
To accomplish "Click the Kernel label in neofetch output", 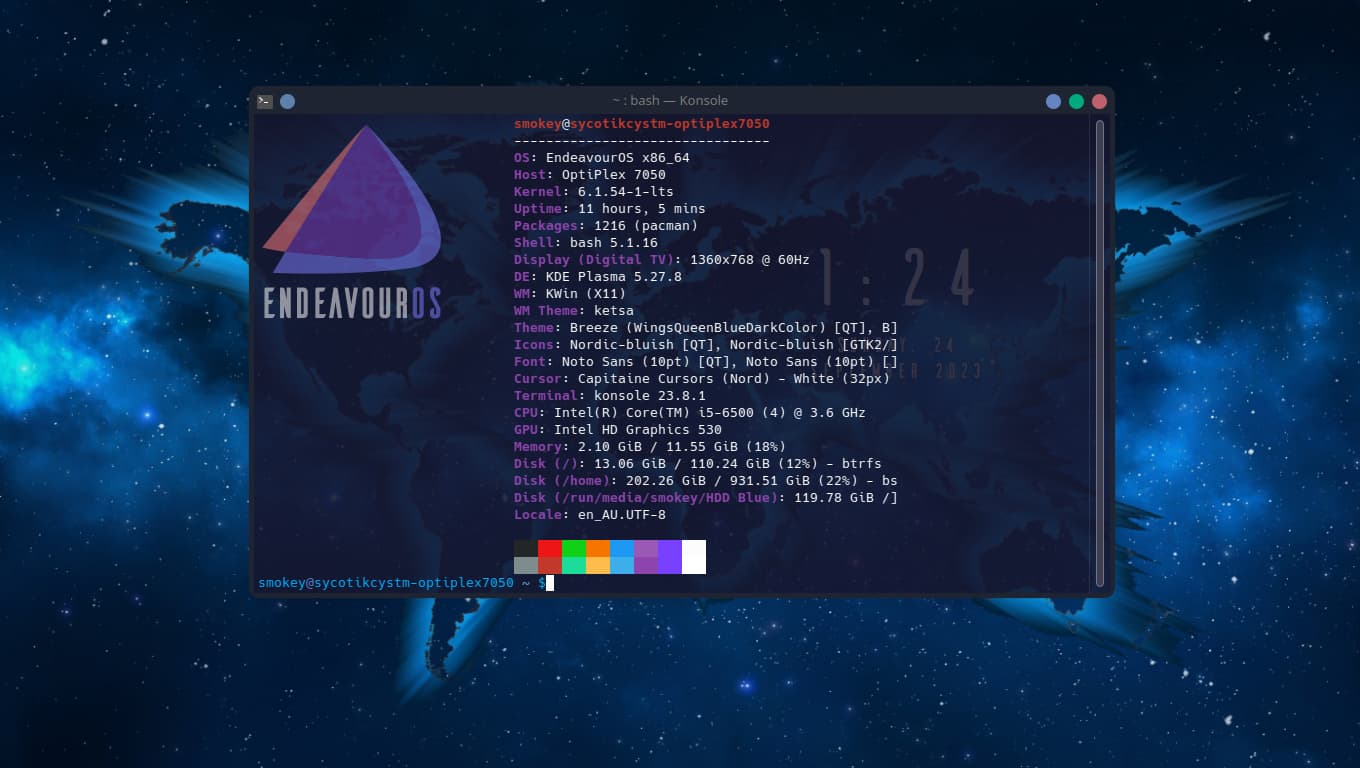I will 537,192.
